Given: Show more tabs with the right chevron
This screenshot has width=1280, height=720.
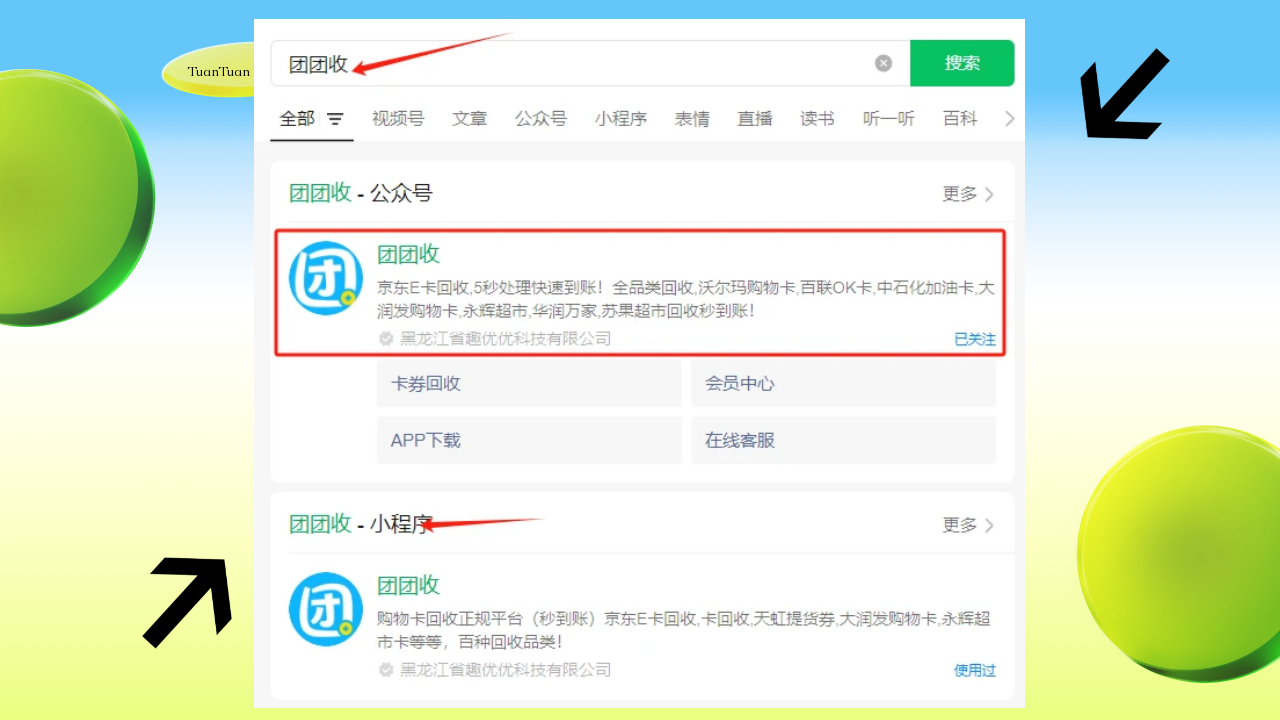Looking at the screenshot, I should [x=1009, y=118].
